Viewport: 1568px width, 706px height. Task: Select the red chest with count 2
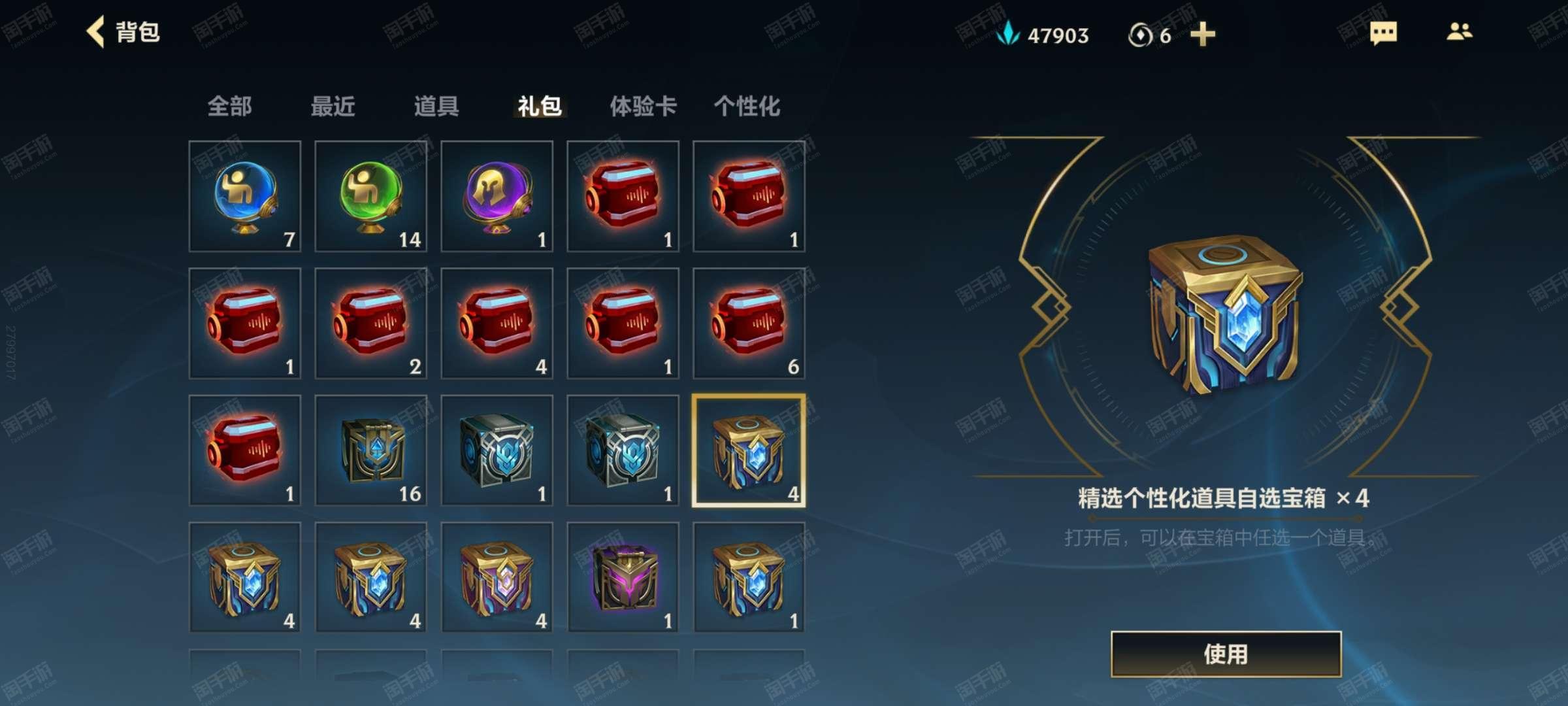tap(371, 323)
